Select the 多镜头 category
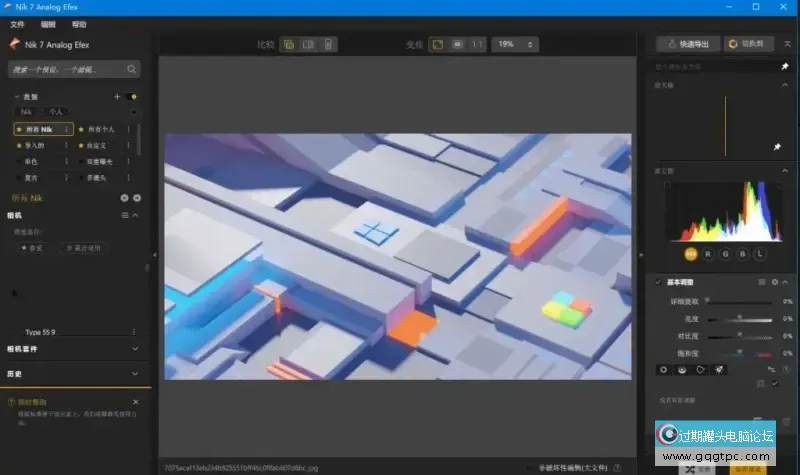The width and height of the screenshot is (800, 475). click(96, 178)
